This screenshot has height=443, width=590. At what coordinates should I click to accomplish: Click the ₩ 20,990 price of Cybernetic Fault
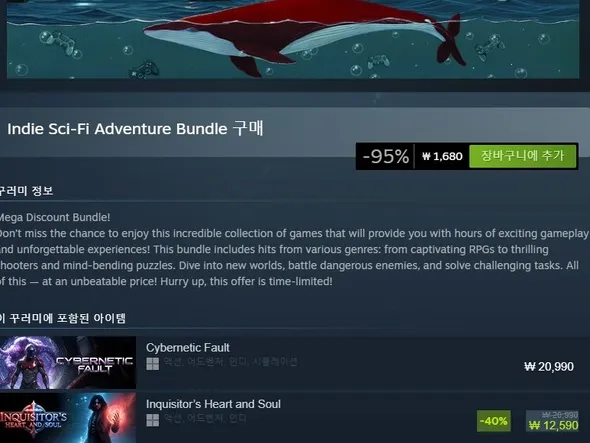pos(549,367)
